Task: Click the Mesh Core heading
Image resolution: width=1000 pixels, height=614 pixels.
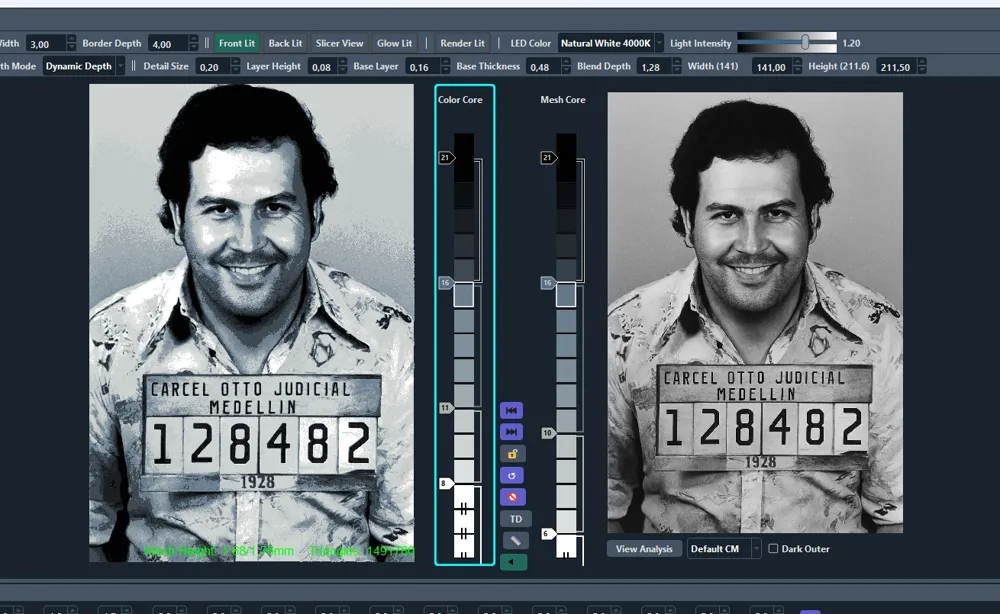Action: (x=562, y=99)
